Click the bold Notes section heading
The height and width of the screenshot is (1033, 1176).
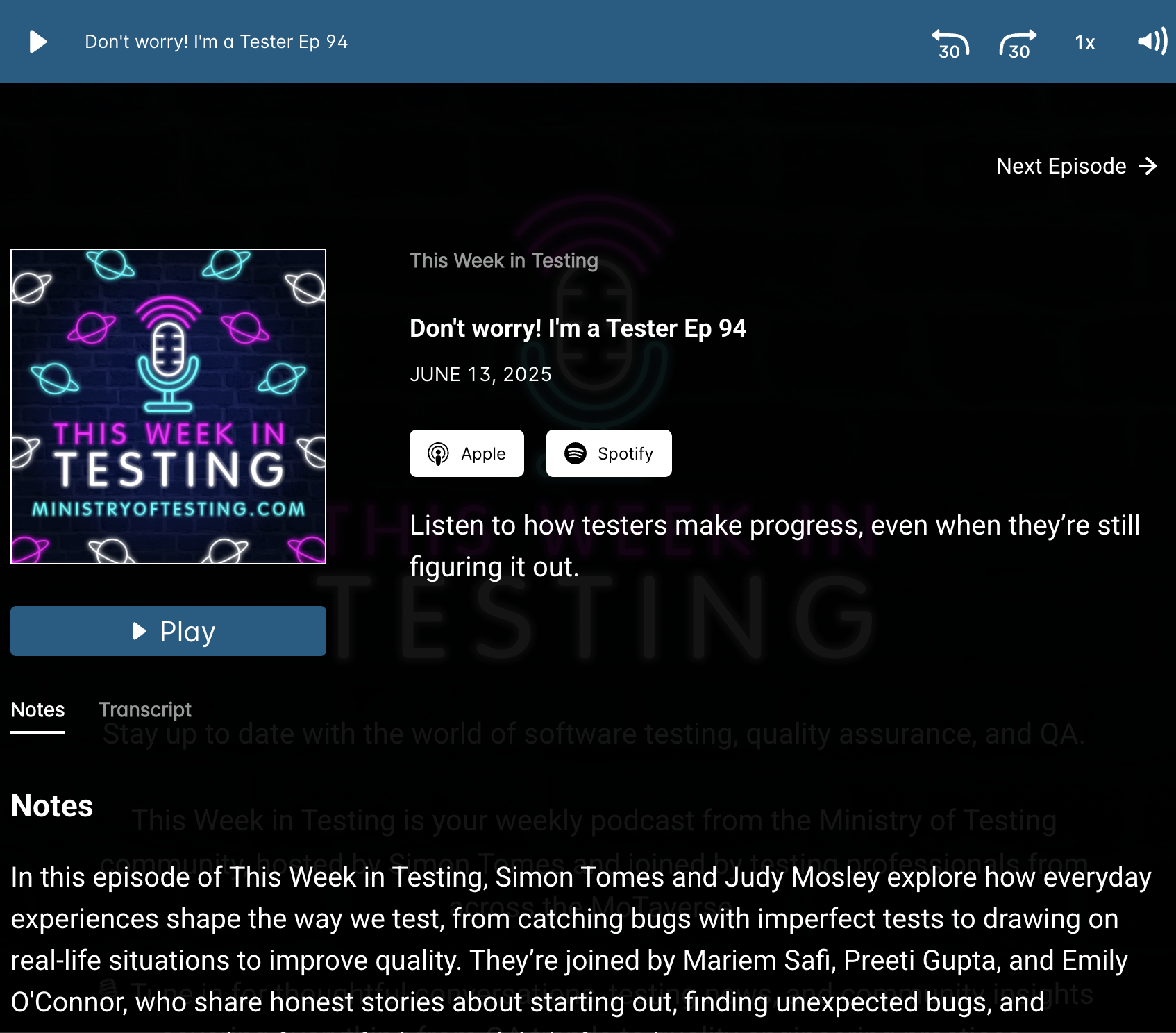[52, 806]
